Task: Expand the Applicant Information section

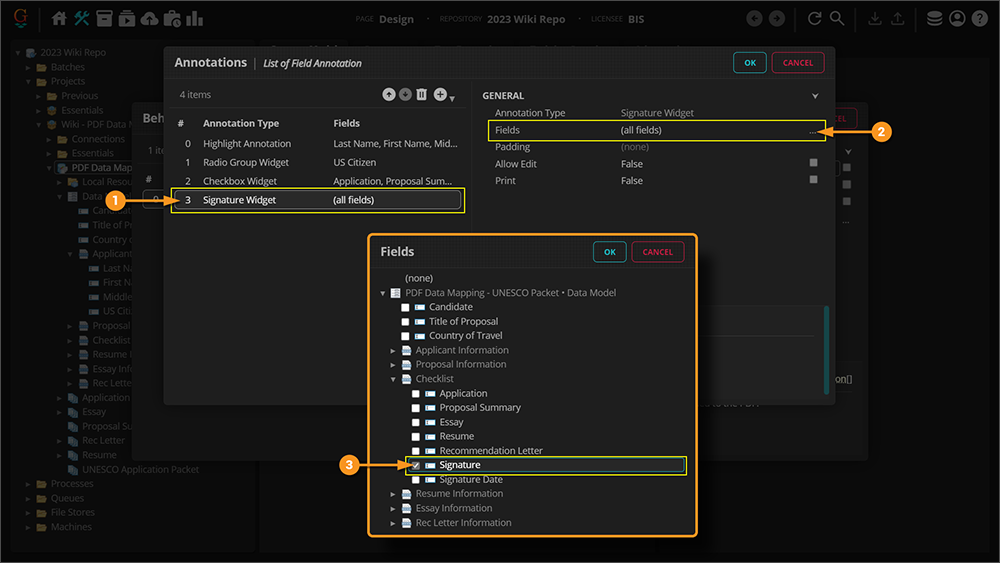Action: (393, 351)
